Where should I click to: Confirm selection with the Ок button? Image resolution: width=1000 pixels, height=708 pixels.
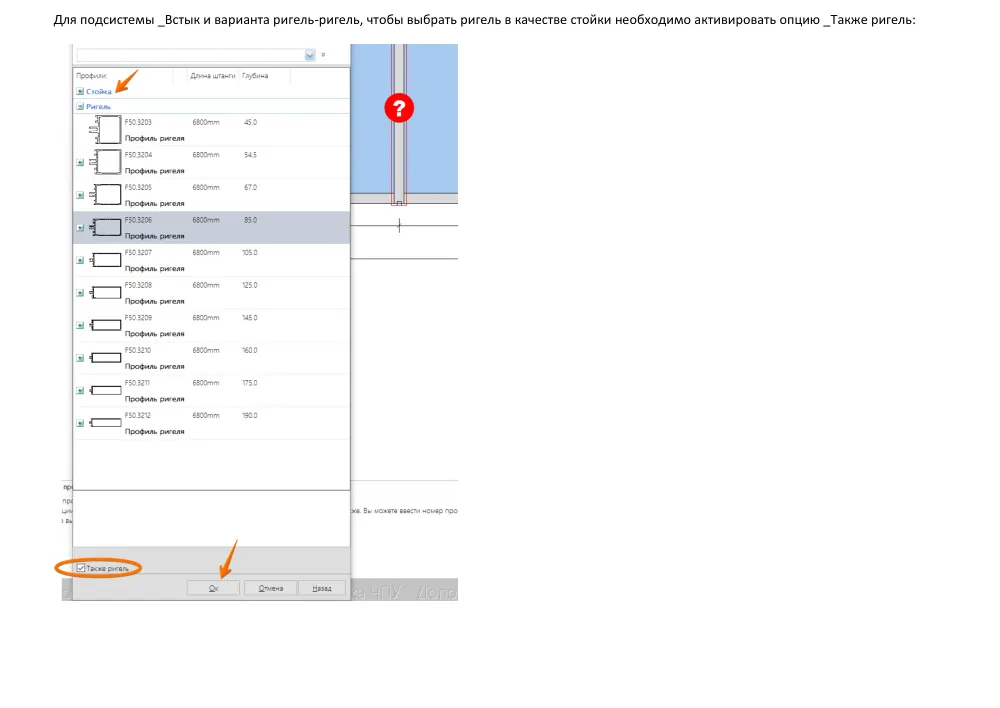213,588
